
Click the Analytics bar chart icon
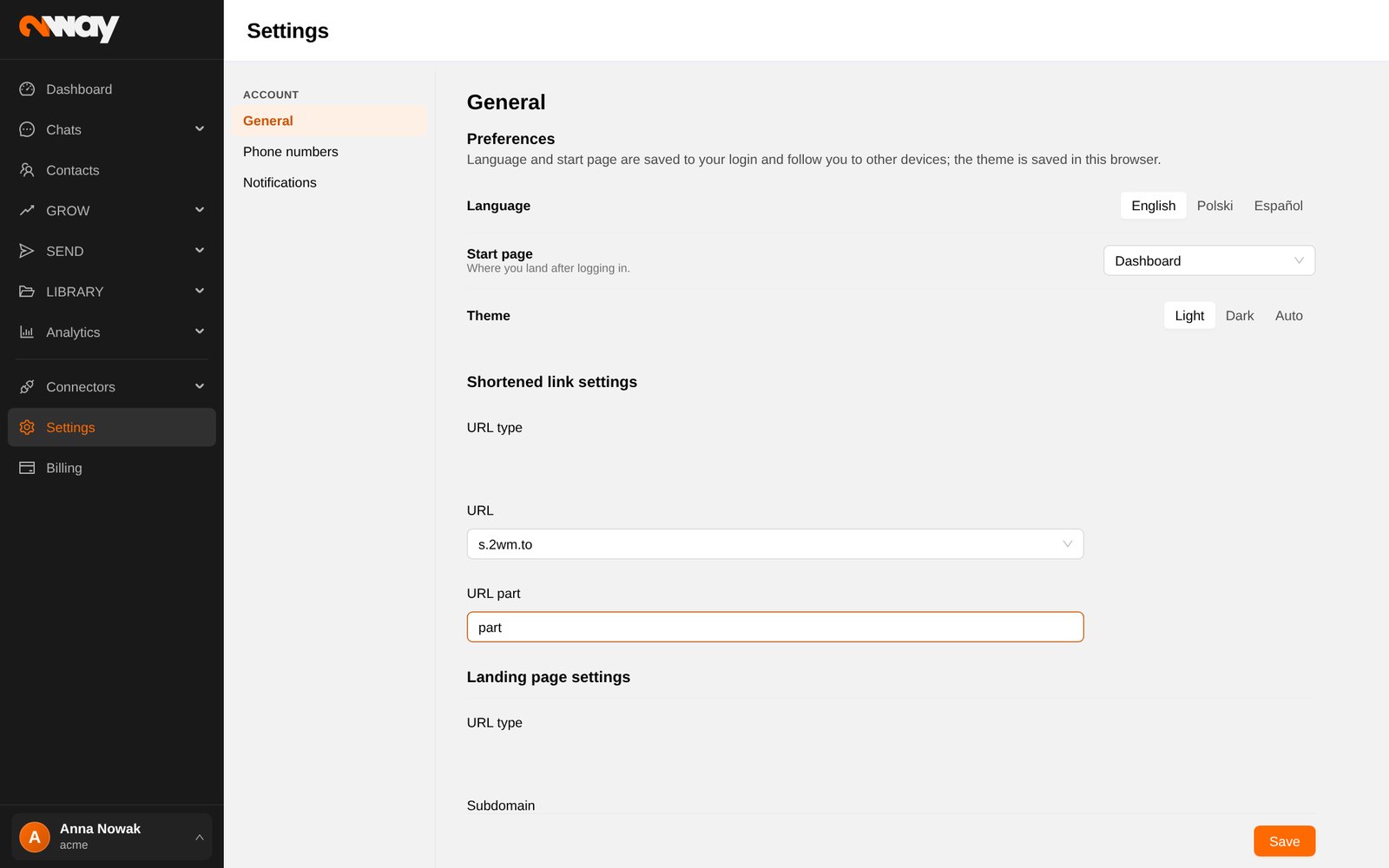pyautogui.click(x=27, y=332)
